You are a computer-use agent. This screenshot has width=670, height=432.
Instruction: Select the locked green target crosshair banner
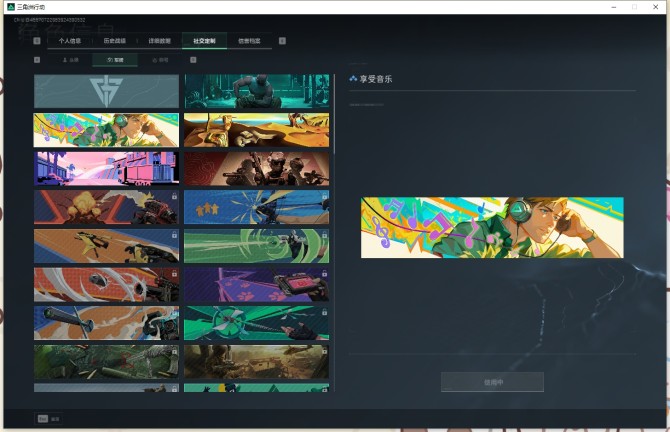tap(257, 323)
